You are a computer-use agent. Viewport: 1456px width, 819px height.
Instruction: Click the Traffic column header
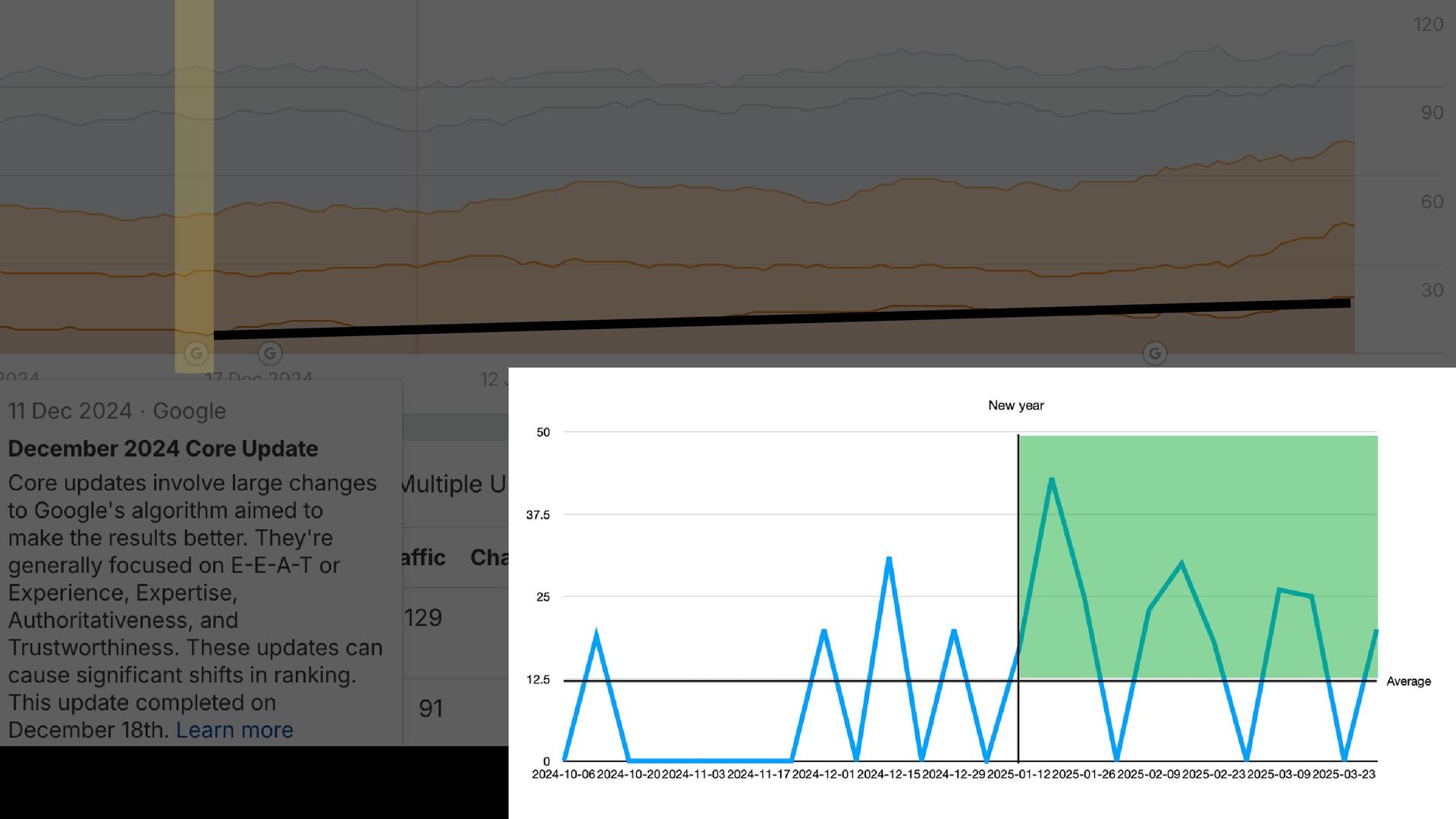coord(423,557)
